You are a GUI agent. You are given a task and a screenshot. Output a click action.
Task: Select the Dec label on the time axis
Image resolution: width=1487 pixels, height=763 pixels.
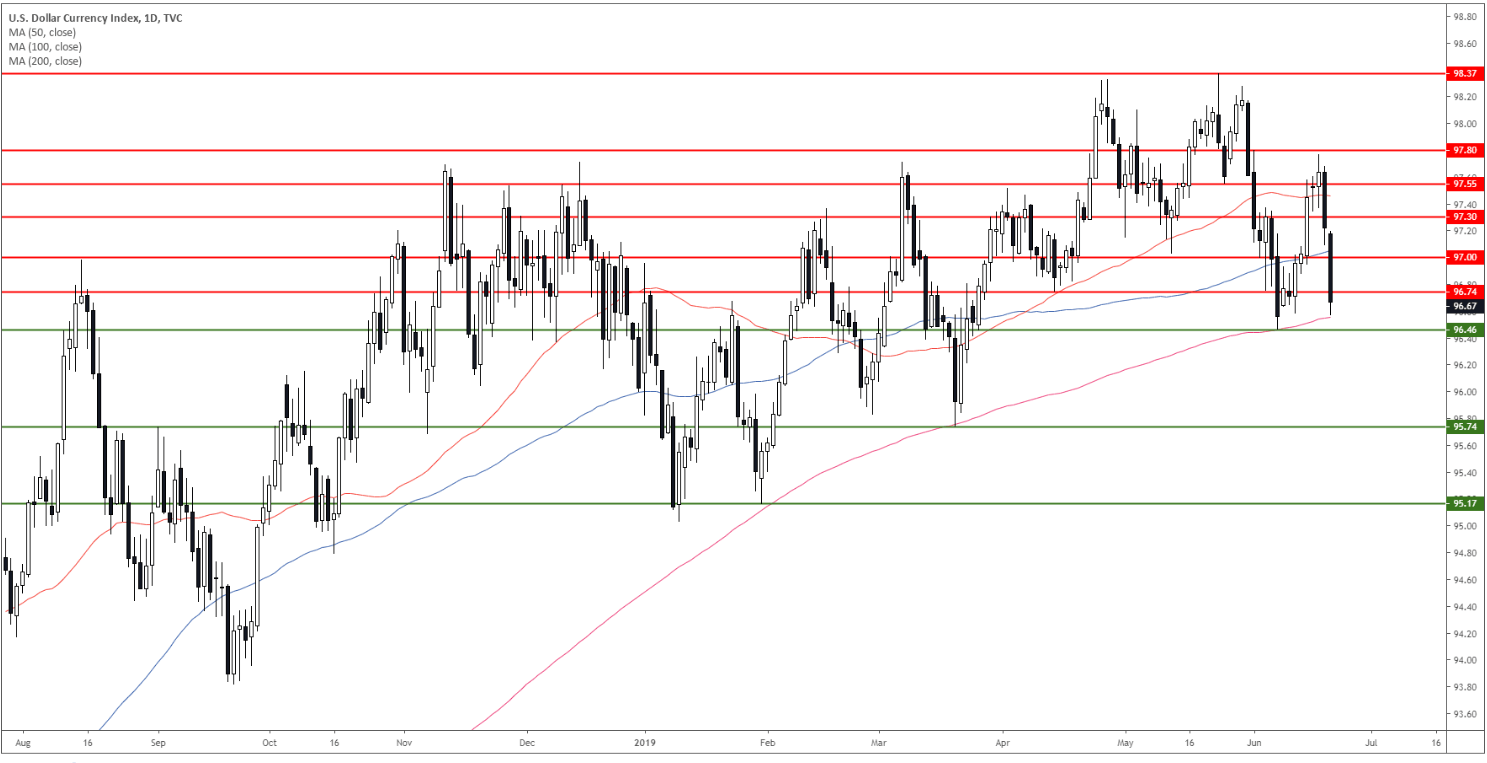click(528, 743)
